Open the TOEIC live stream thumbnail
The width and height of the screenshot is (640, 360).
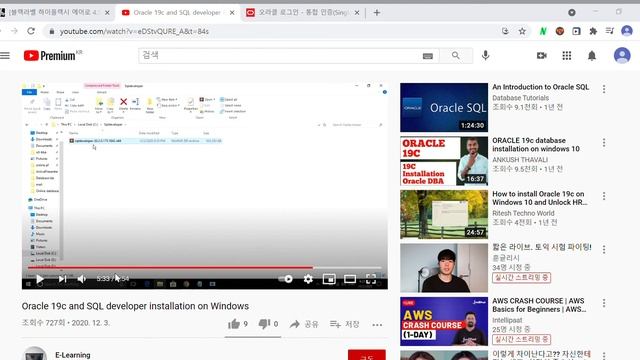444,268
